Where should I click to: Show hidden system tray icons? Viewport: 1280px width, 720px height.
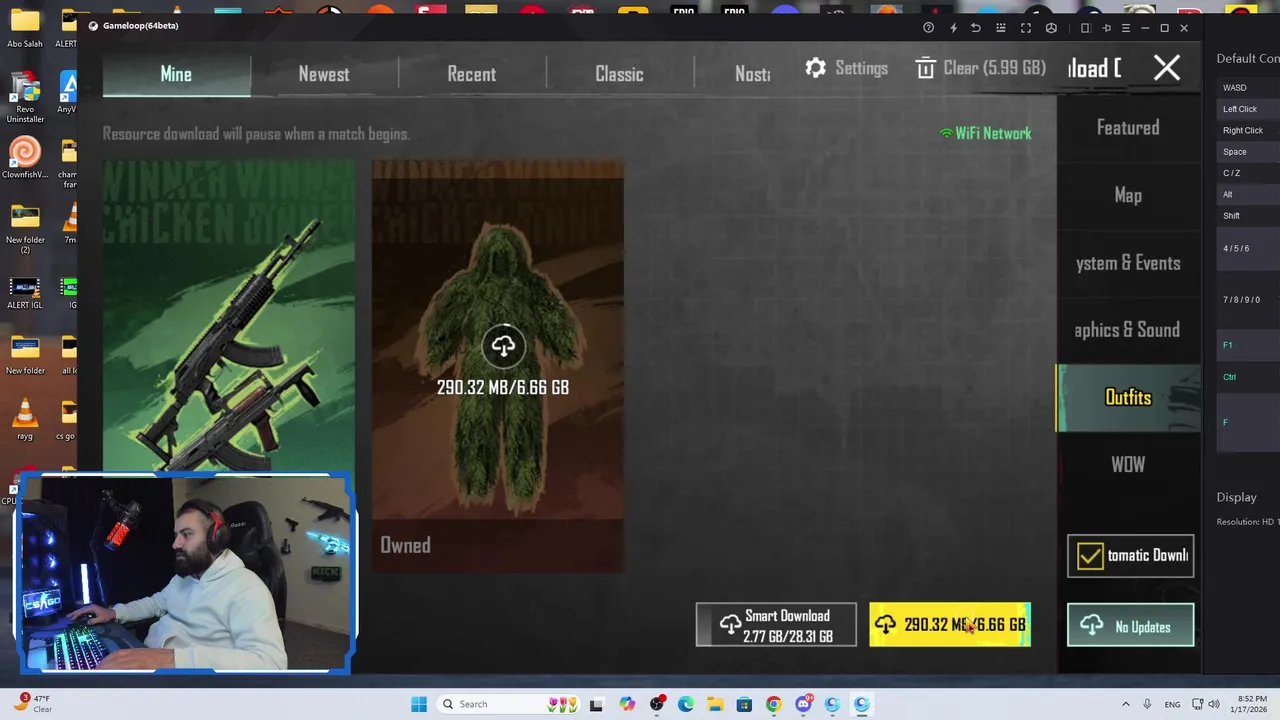coord(1125,704)
